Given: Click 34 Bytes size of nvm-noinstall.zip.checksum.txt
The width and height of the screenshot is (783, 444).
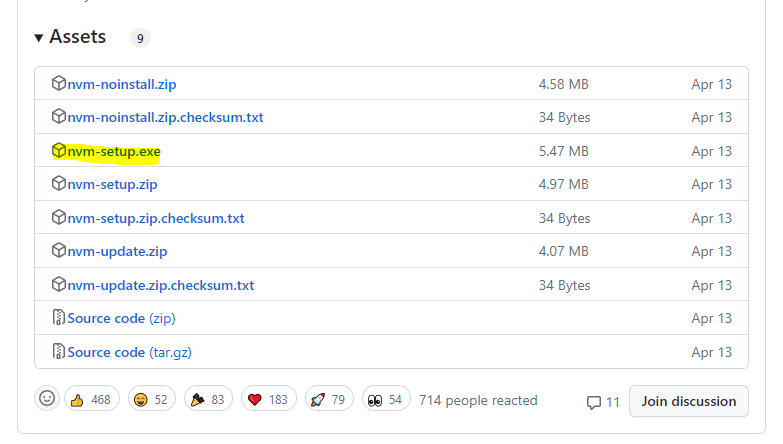Looking at the screenshot, I should pos(564,117).
